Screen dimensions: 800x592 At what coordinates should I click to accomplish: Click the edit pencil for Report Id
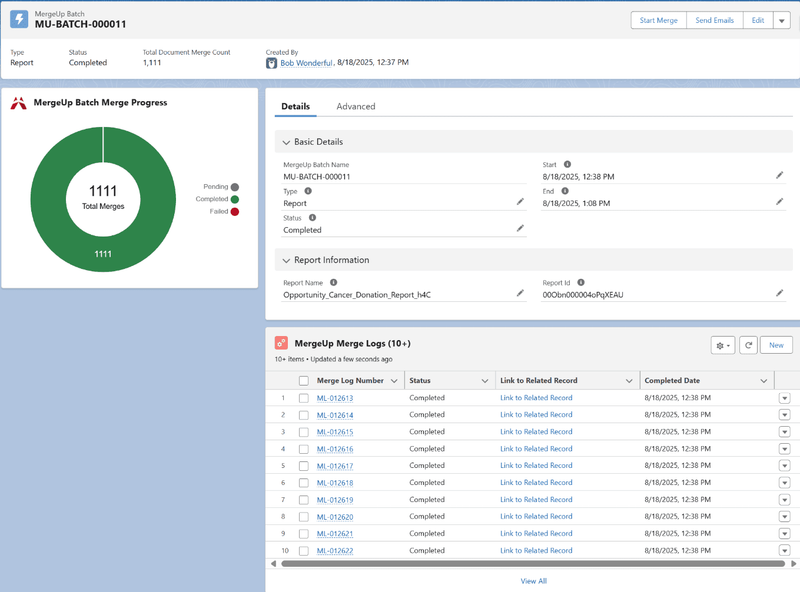[779, 293]
